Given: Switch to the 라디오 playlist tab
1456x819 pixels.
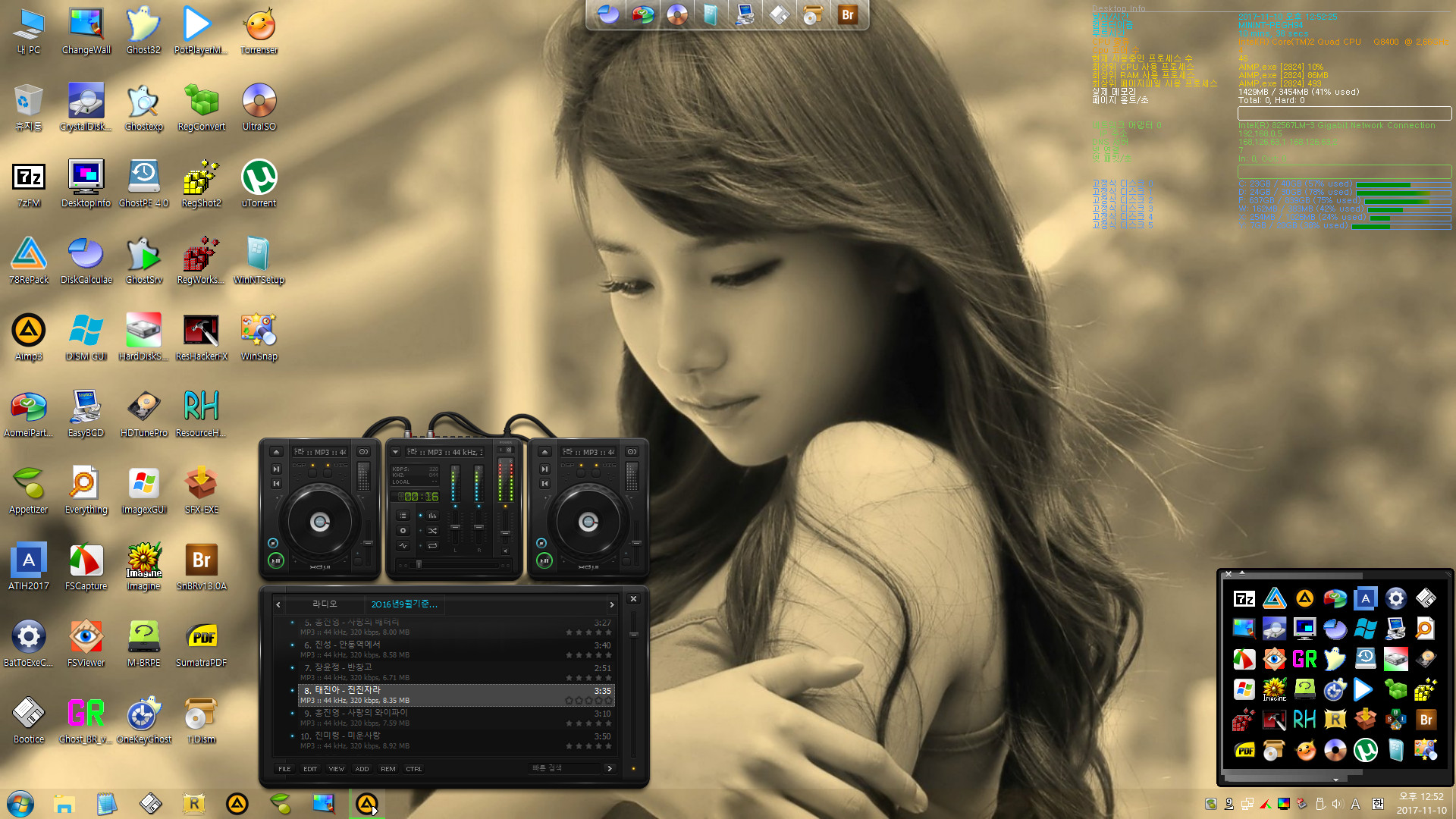Looking at the screenshot, I should [325, 604].
